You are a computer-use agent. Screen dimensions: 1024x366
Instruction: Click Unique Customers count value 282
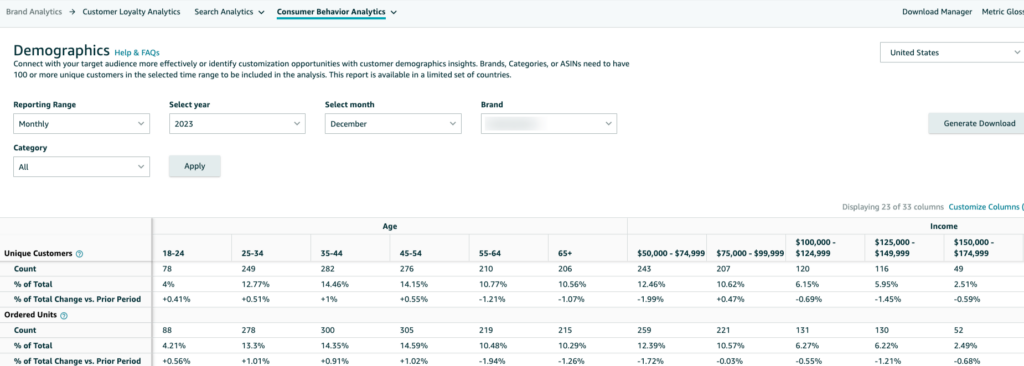[327, 269]
